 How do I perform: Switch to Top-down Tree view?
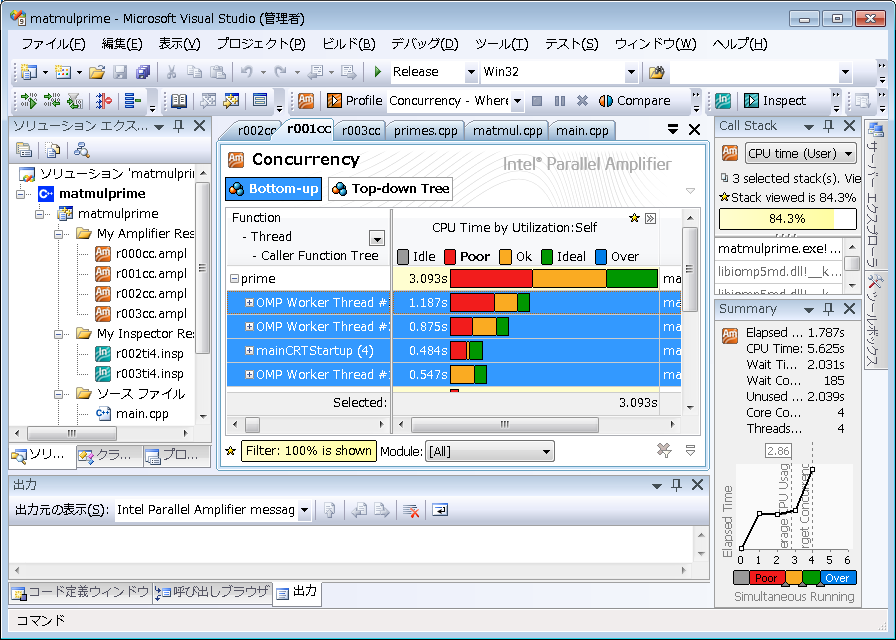(x=391, y=189)
